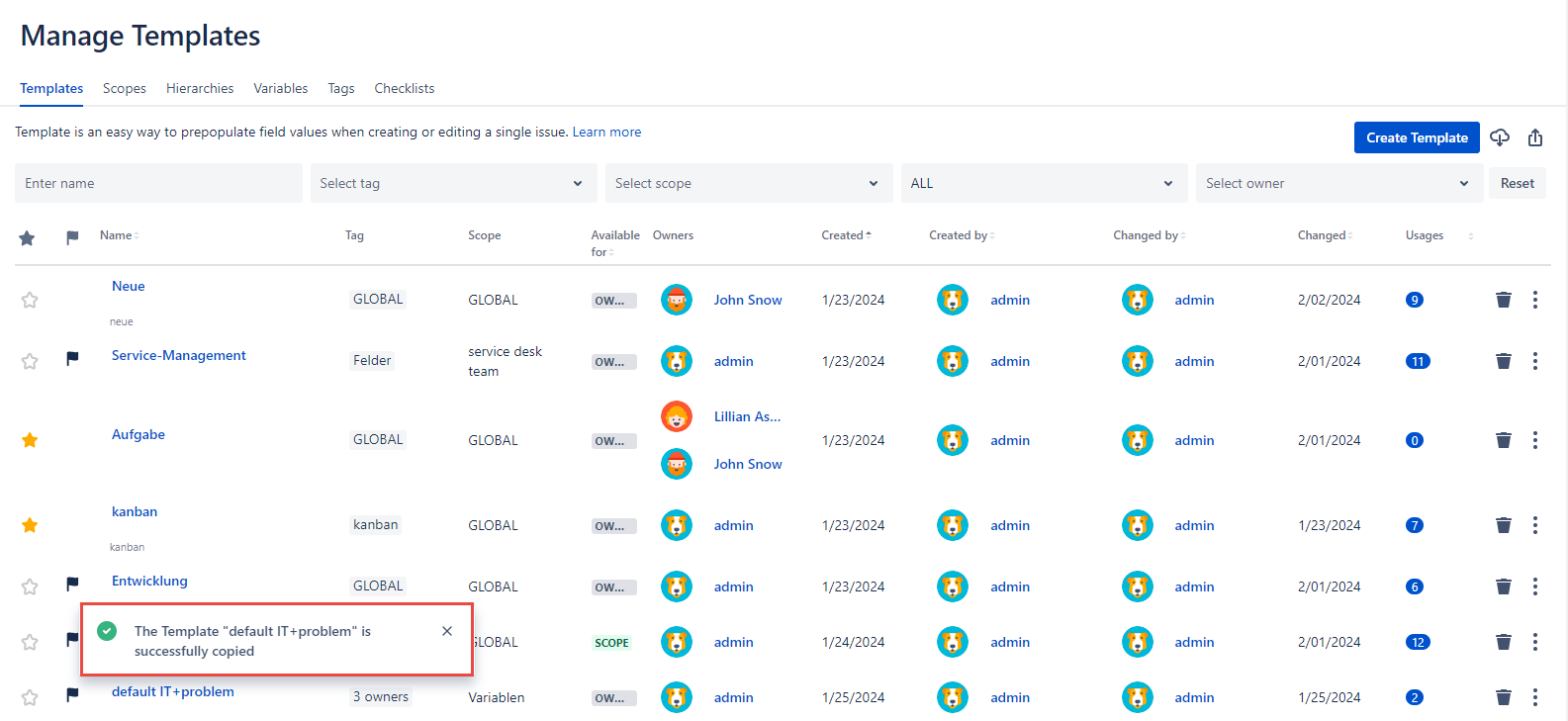This screenshot has height=721, width=1568.
Task: Switch to the Hierarchies tab
Action: click(x=200, y=88)
